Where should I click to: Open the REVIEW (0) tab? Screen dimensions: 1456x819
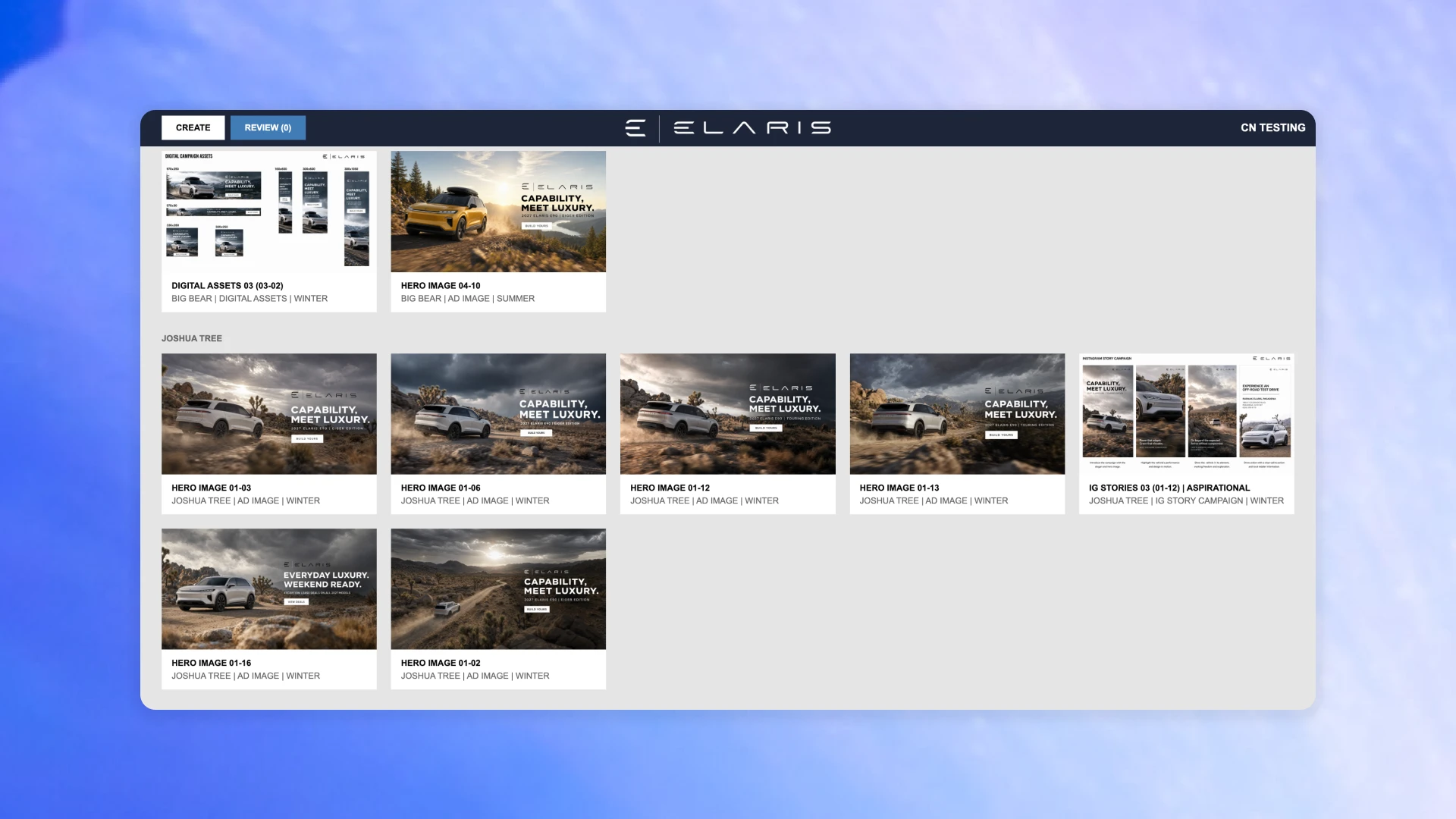pyautogui.click(x=268, y=127)
